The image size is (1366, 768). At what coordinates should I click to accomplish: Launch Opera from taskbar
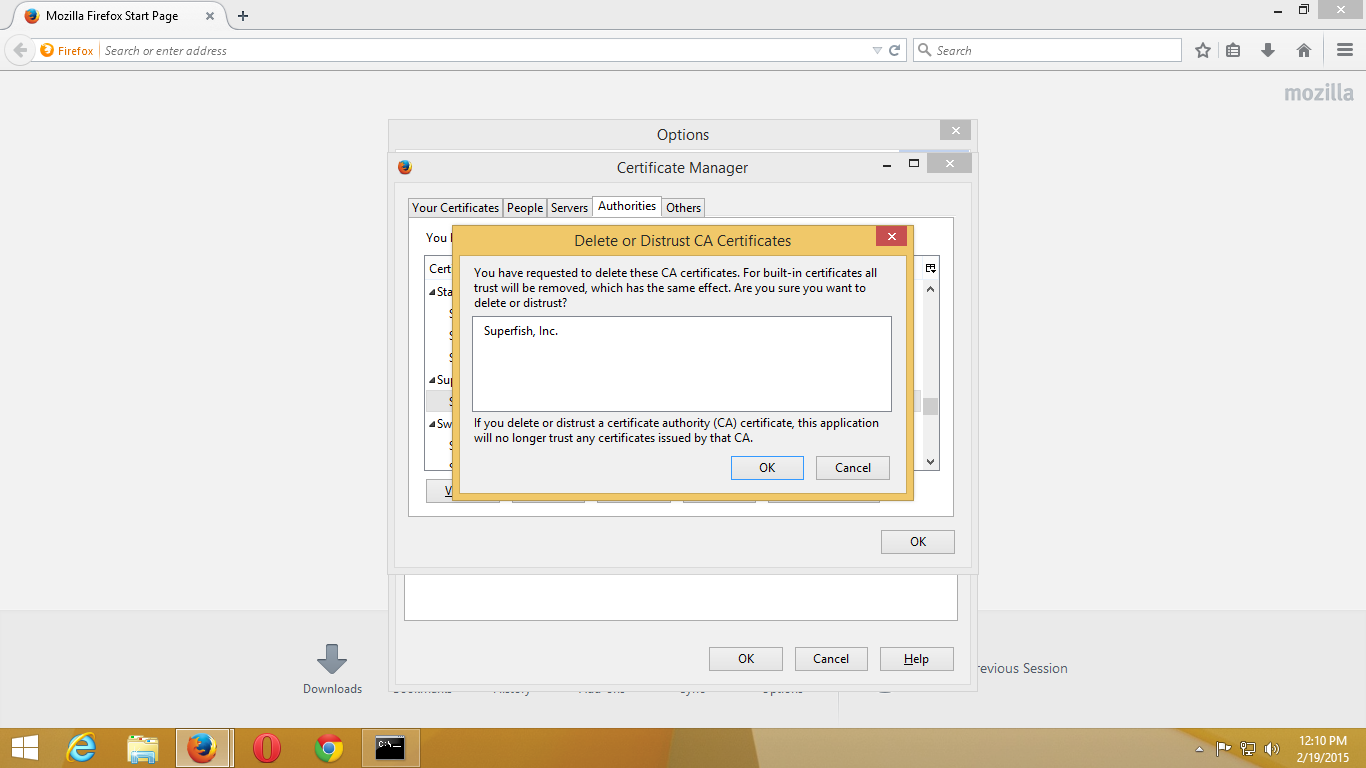[266, 748]
